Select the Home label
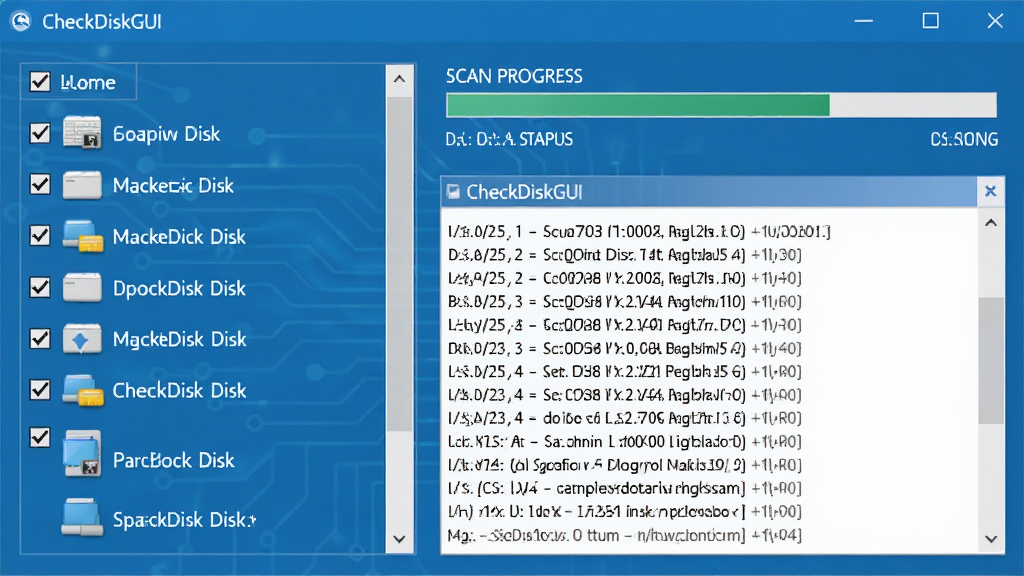The height and width of the screenshot is (576, 1024). (x=88, y=82)
